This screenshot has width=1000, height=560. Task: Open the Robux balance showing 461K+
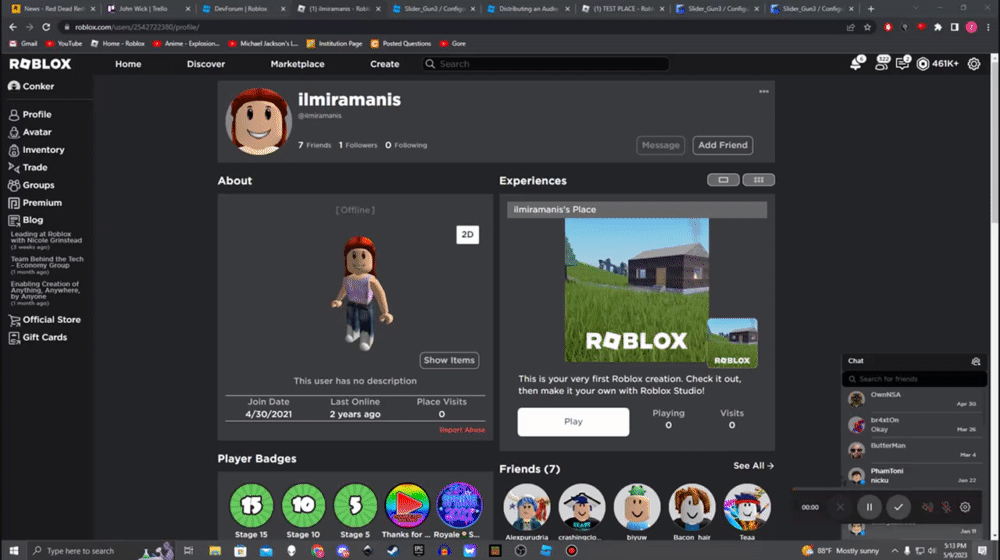tap(938, 64)
